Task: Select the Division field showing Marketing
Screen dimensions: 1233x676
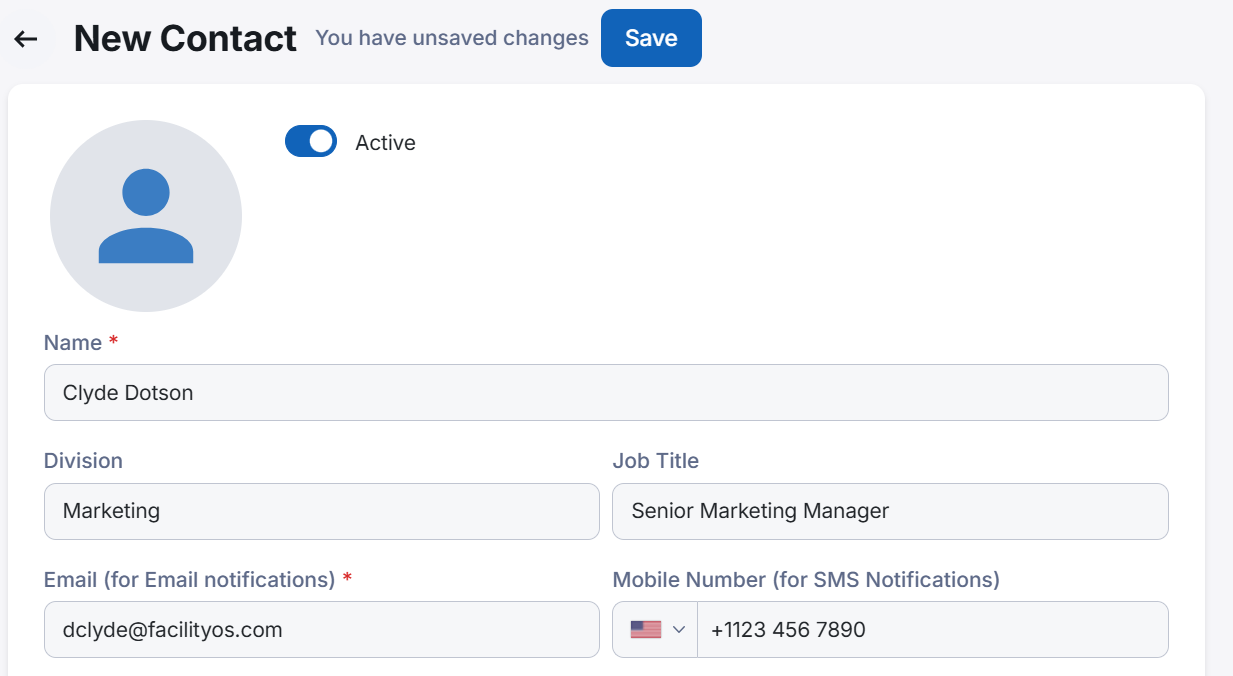Action: coord(321,511)
